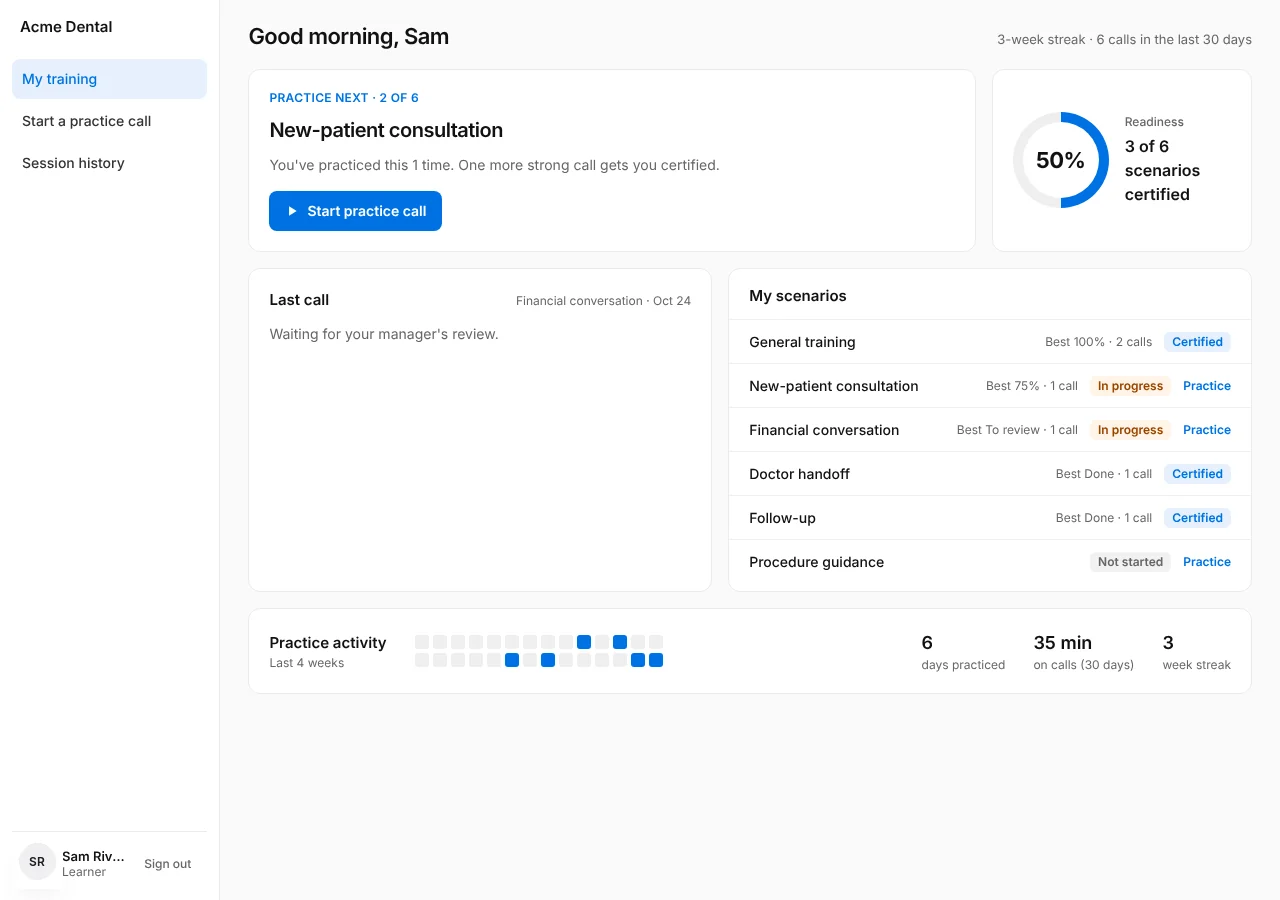The image size is (1280, 900).
Task: Click the SR user avatar
Action: tap(37, 862)
